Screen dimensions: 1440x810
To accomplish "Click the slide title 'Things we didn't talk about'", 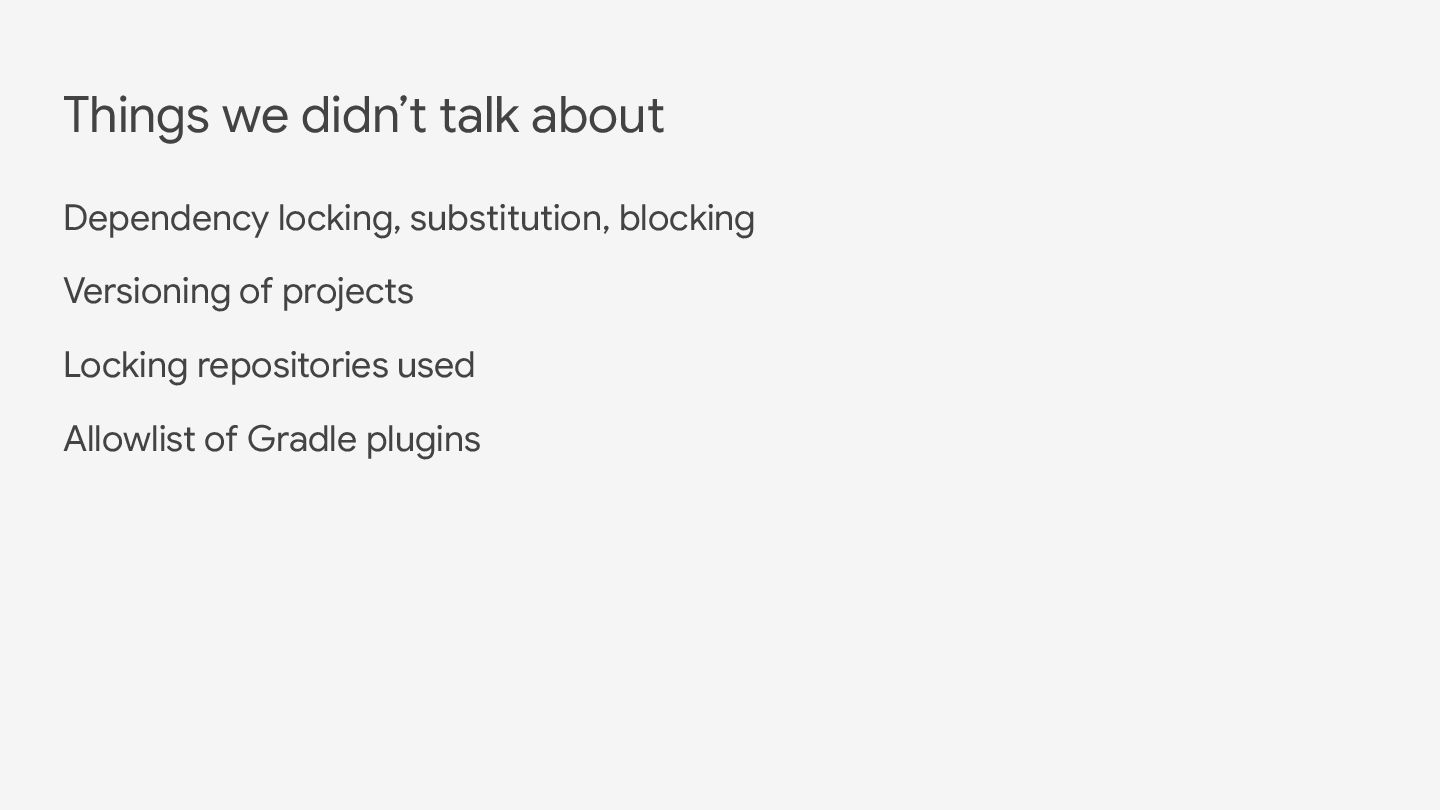I will tap(364, 116).
